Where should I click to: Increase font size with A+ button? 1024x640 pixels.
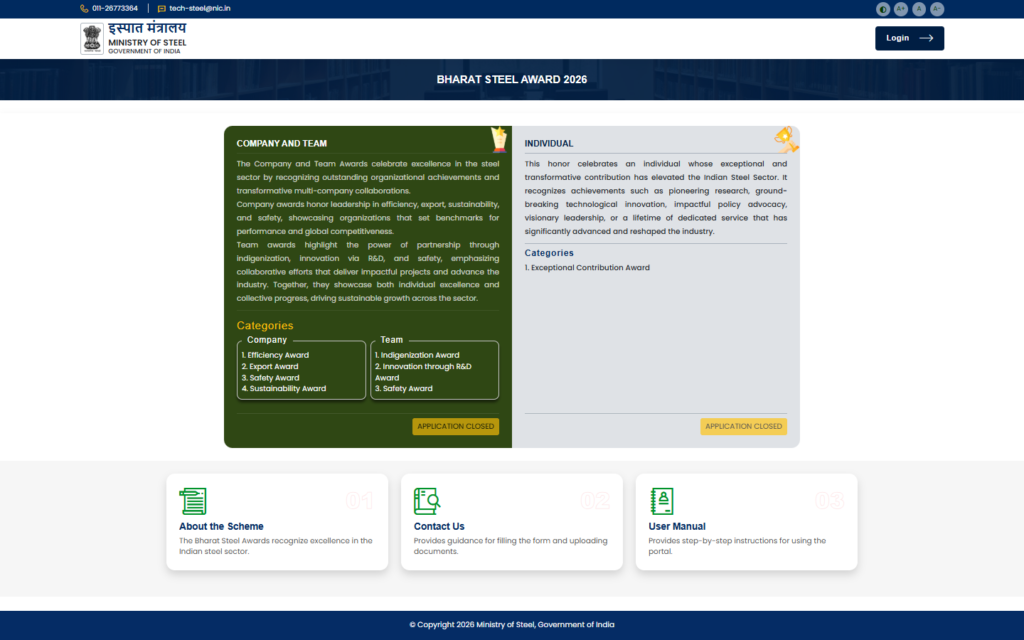[x=901, y=9]
